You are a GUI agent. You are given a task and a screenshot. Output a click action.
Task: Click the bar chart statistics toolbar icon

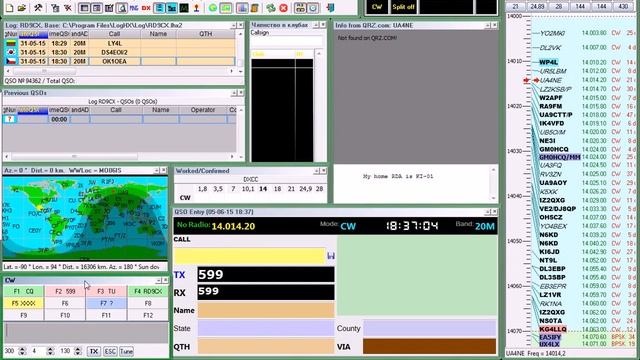pos(242,8)
